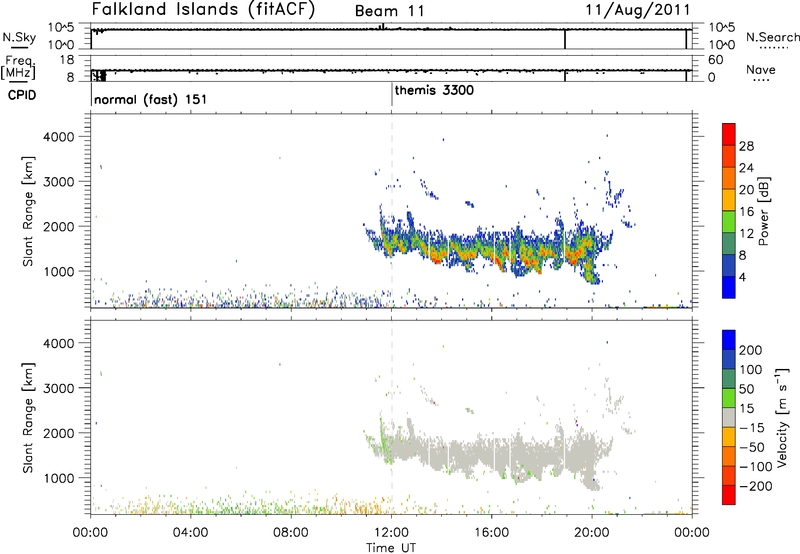Click the 'Power [dB]' color bar label
The image size is (800, 554).
point(763,211)
